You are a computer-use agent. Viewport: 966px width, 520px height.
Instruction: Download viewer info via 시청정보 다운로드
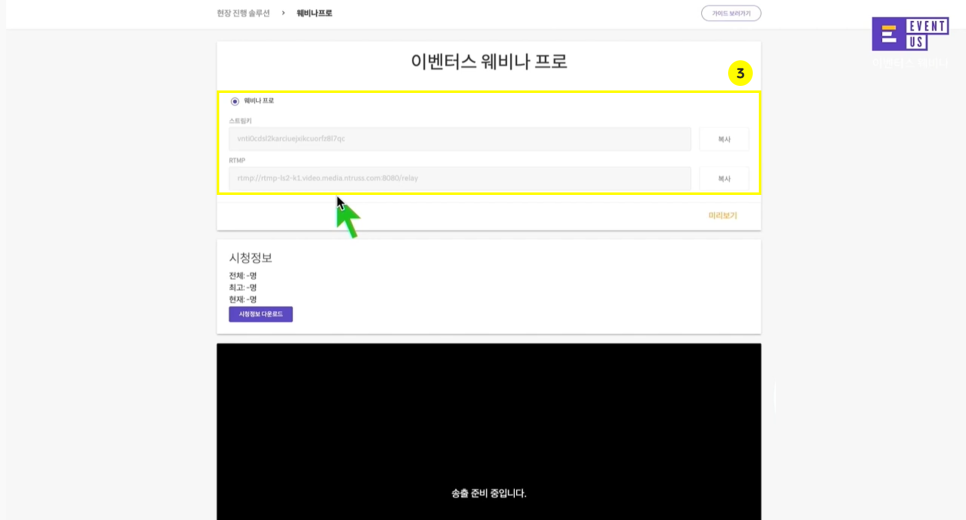tap(261, 314)
